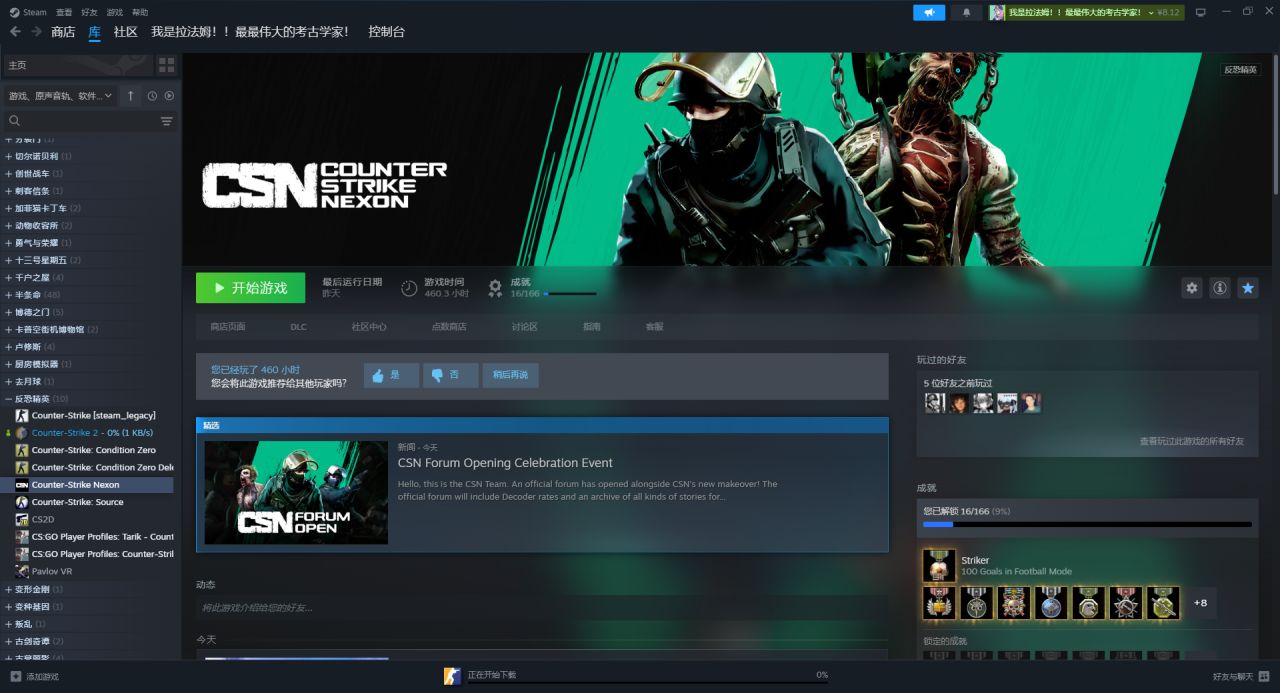
Task: Go back with the left arrow
Action: 15,32
